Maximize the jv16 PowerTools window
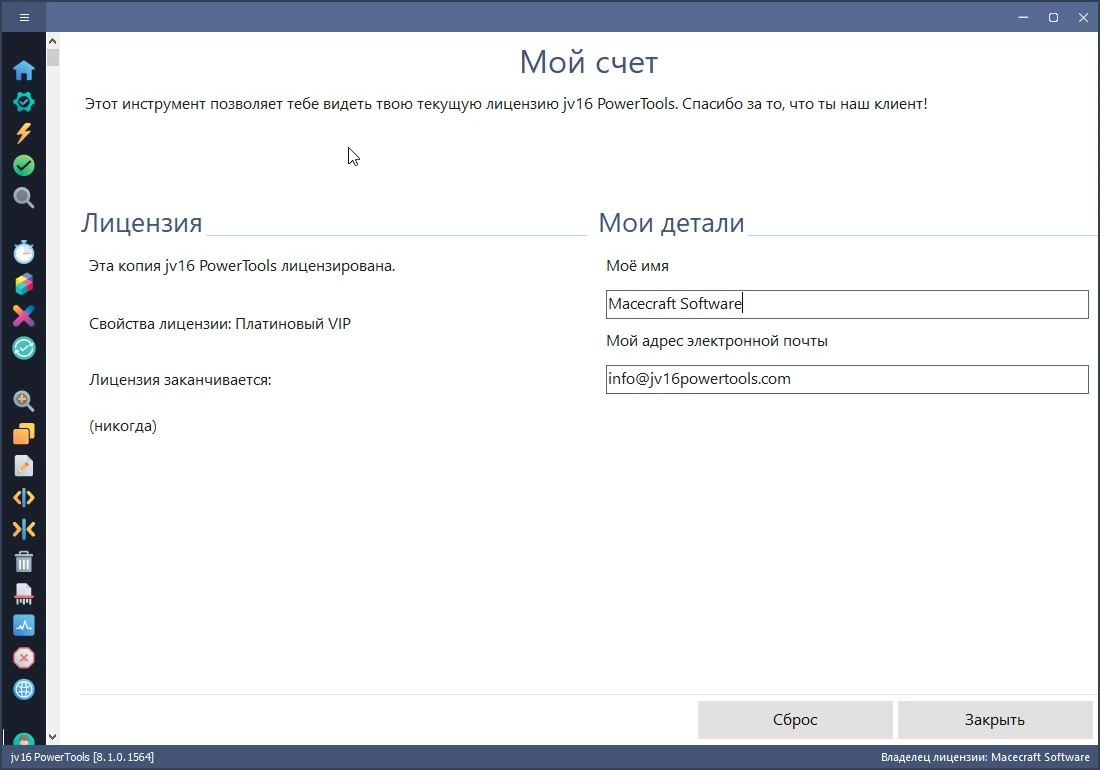The image size is (1100, 770). pos(1053,18)
